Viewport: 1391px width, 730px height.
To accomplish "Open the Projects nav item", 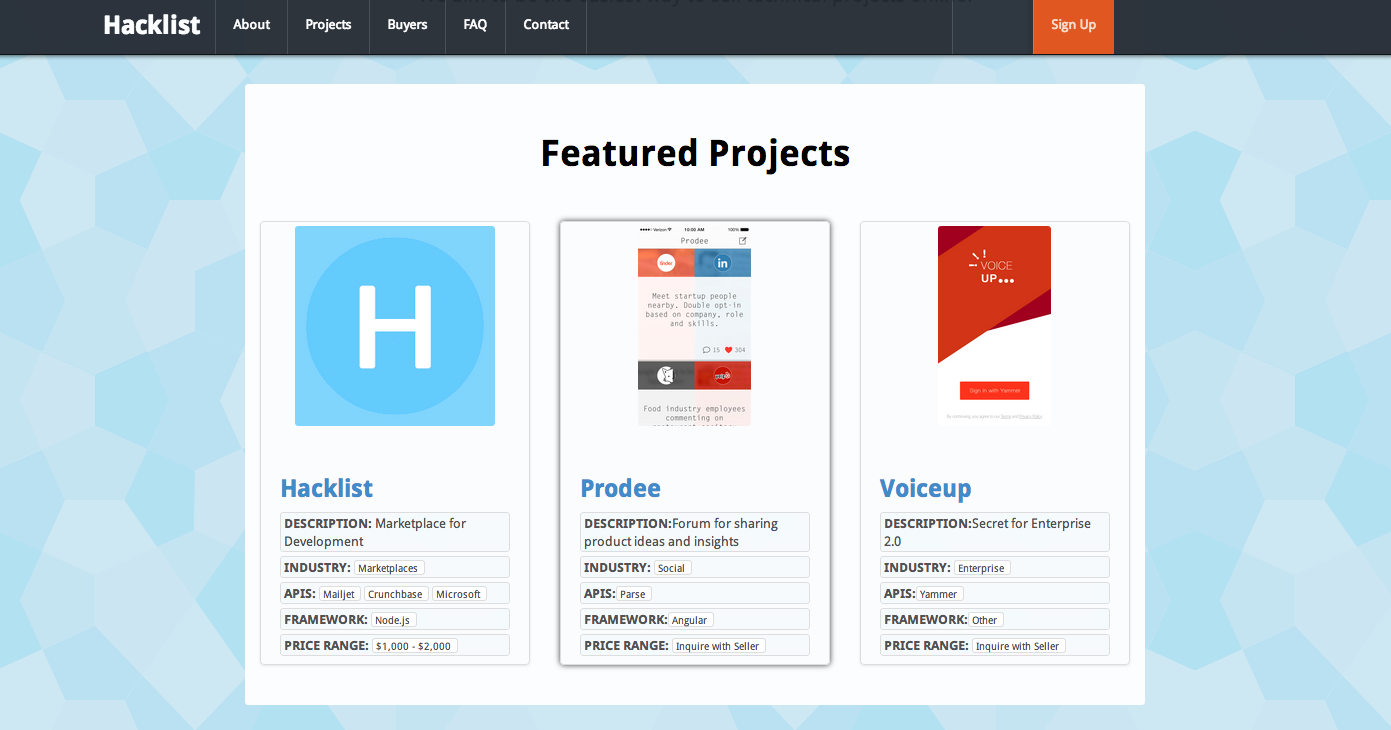I will (328, 25).
